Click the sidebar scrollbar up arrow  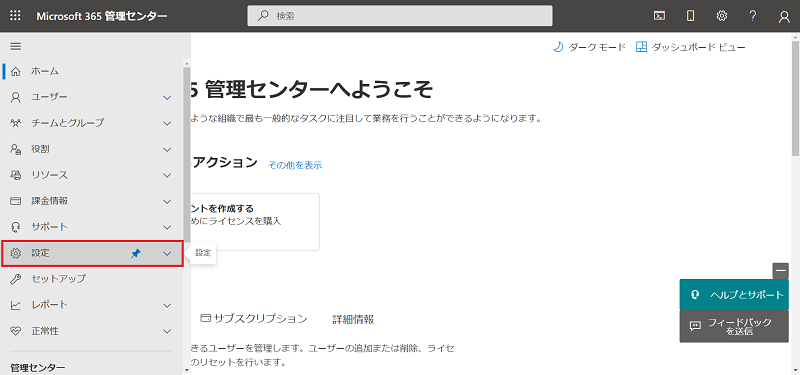186,63
